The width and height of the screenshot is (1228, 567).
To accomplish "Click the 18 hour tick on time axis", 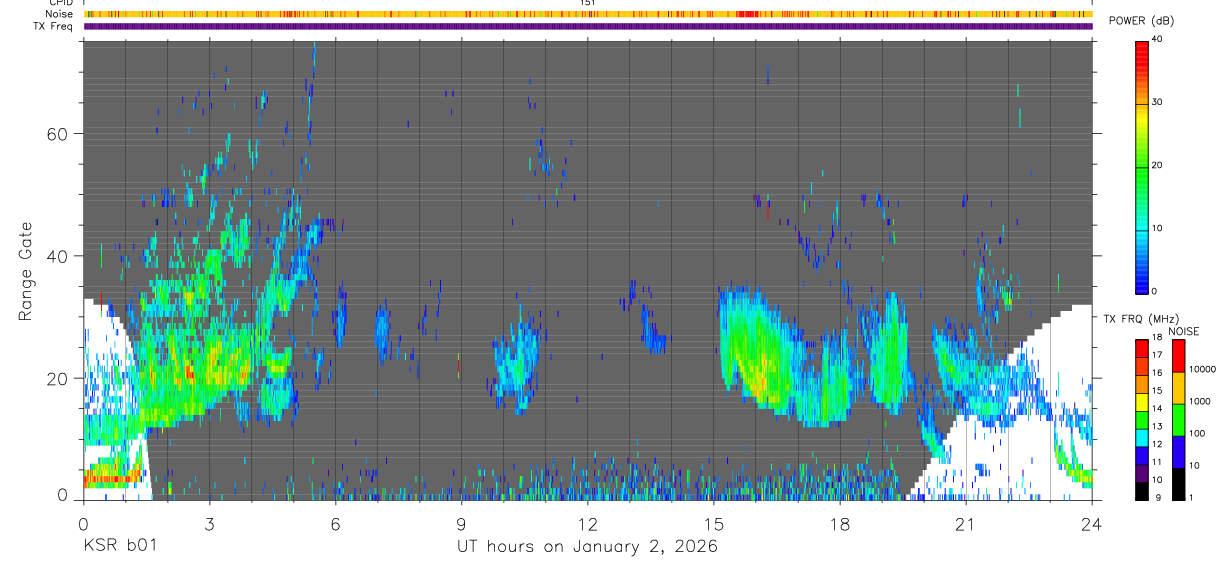I will [840, 524].
